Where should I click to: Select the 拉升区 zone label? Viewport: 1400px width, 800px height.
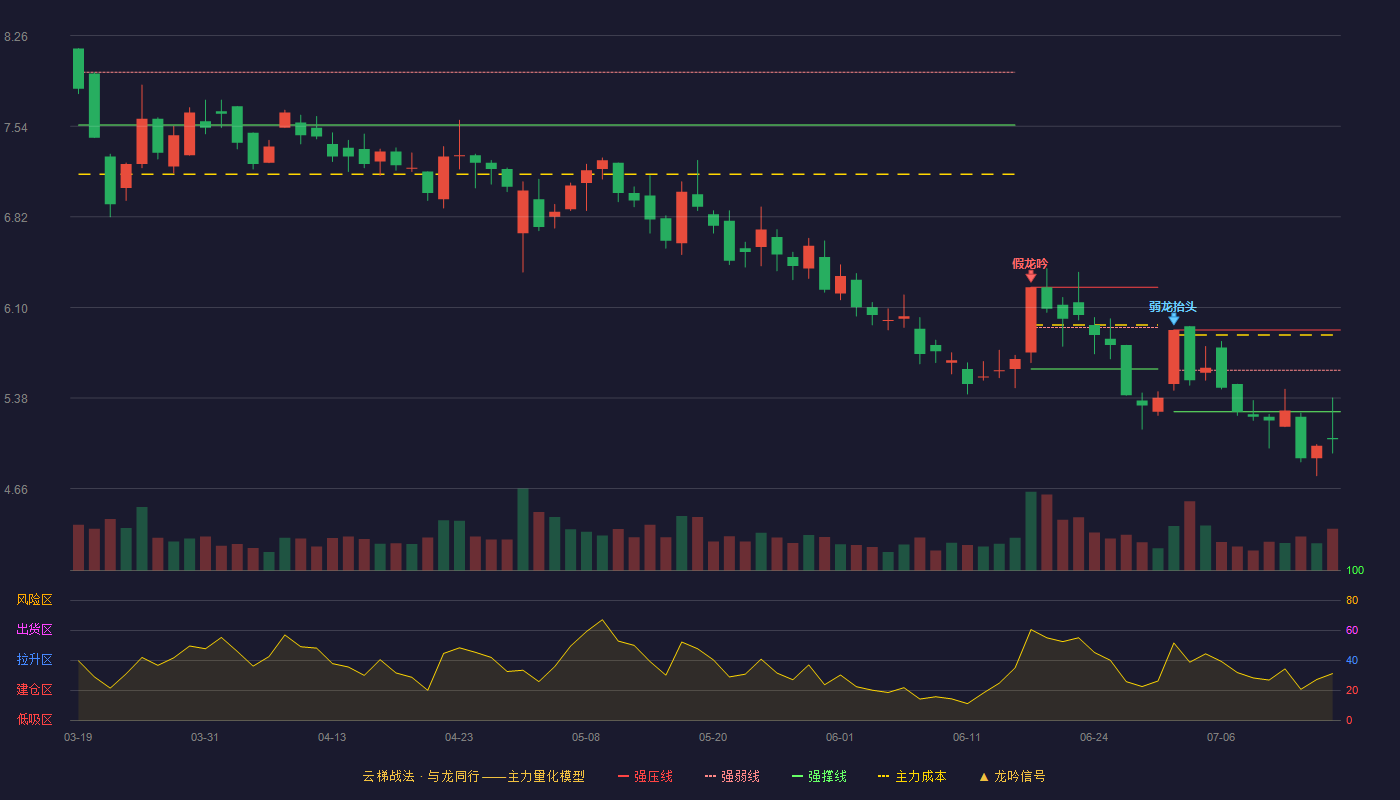tap(34, 660)
